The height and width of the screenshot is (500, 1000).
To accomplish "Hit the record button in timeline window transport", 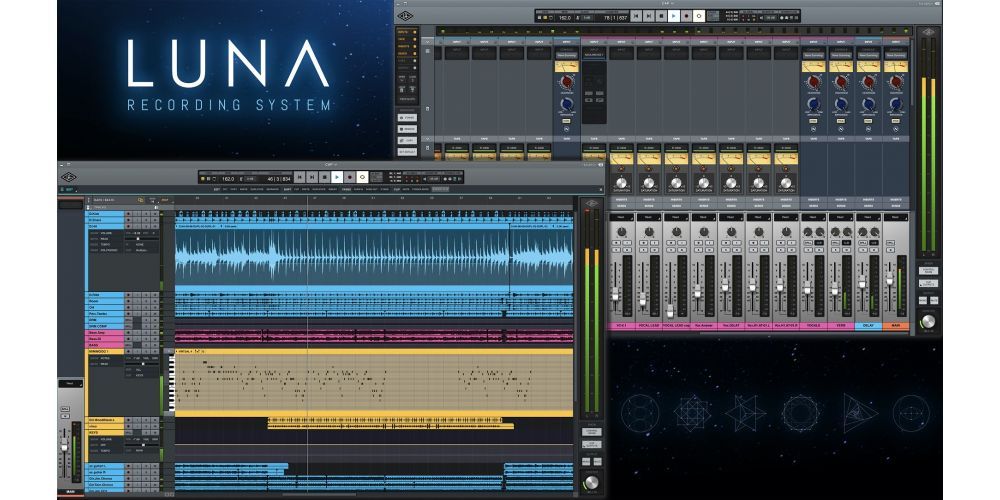I will 349,177.
